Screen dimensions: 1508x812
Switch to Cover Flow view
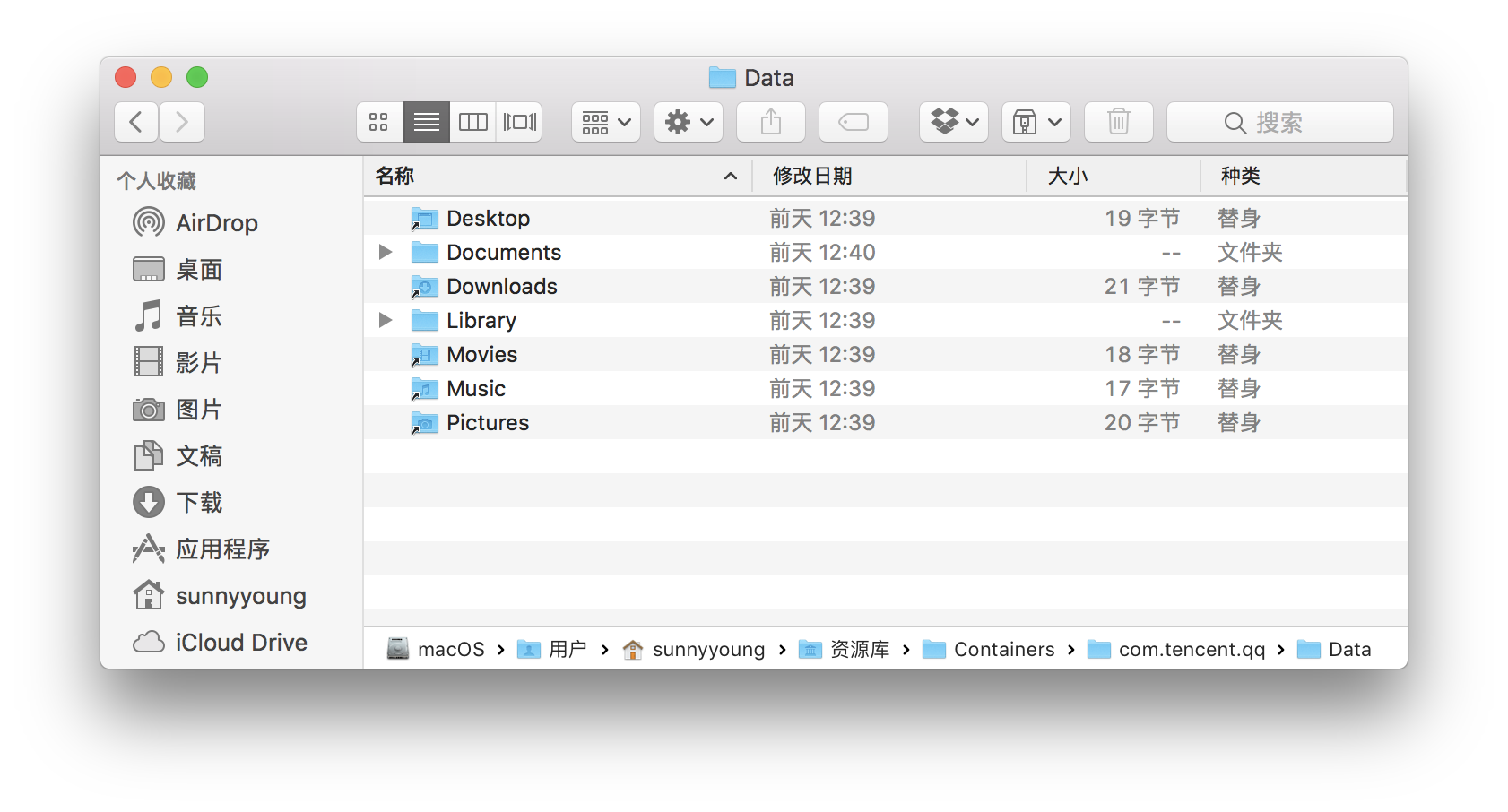pyautogui.click(x=519, y=122)
